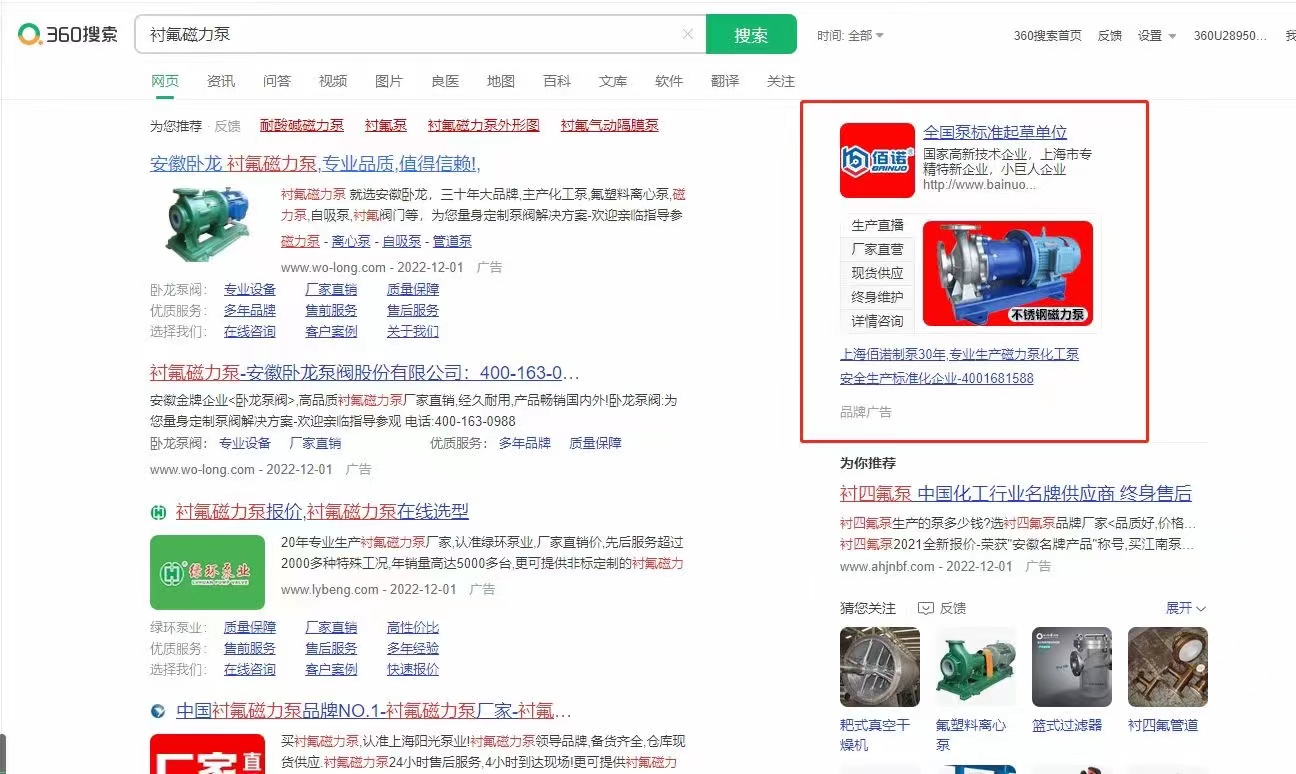The height and width of the screenshot is (774, 1296).
Task: Switch to the 百科 tab
Action: 557,81
